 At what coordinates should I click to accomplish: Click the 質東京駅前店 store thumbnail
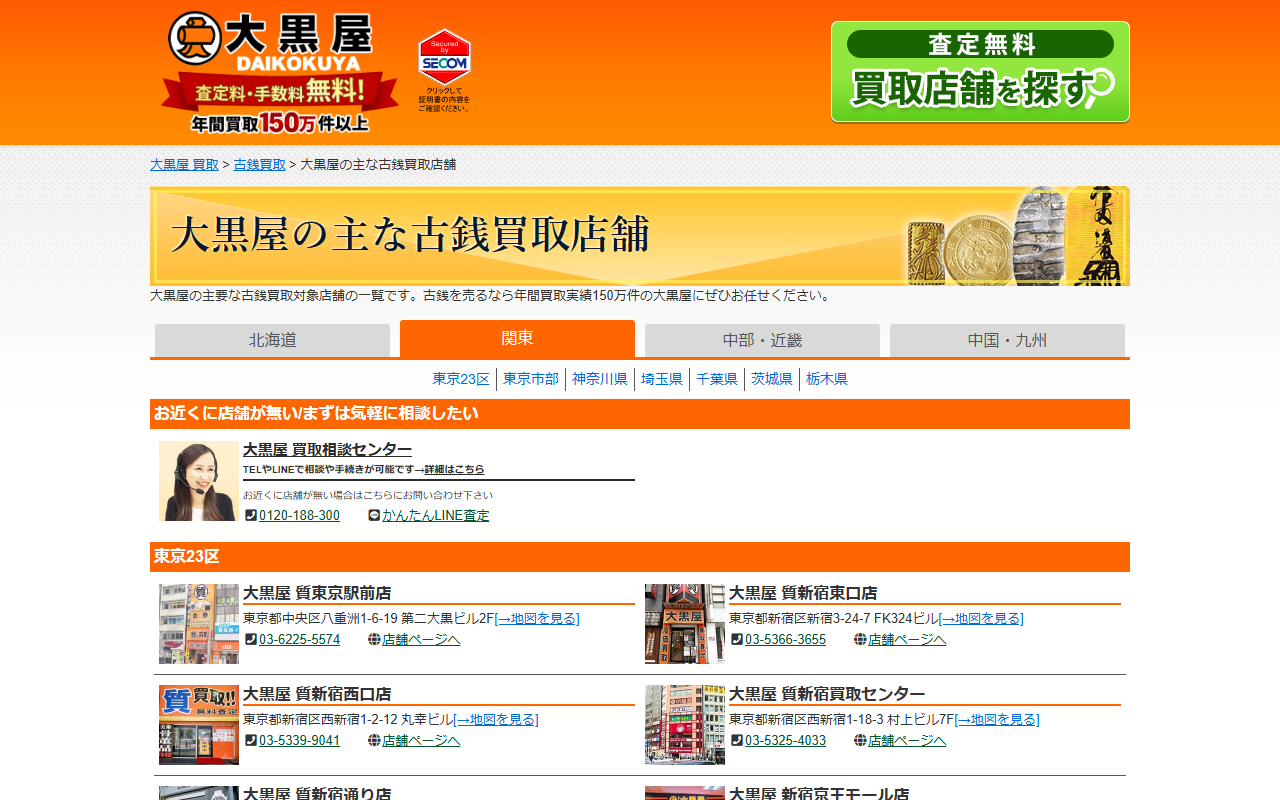[x=199, y=624]
